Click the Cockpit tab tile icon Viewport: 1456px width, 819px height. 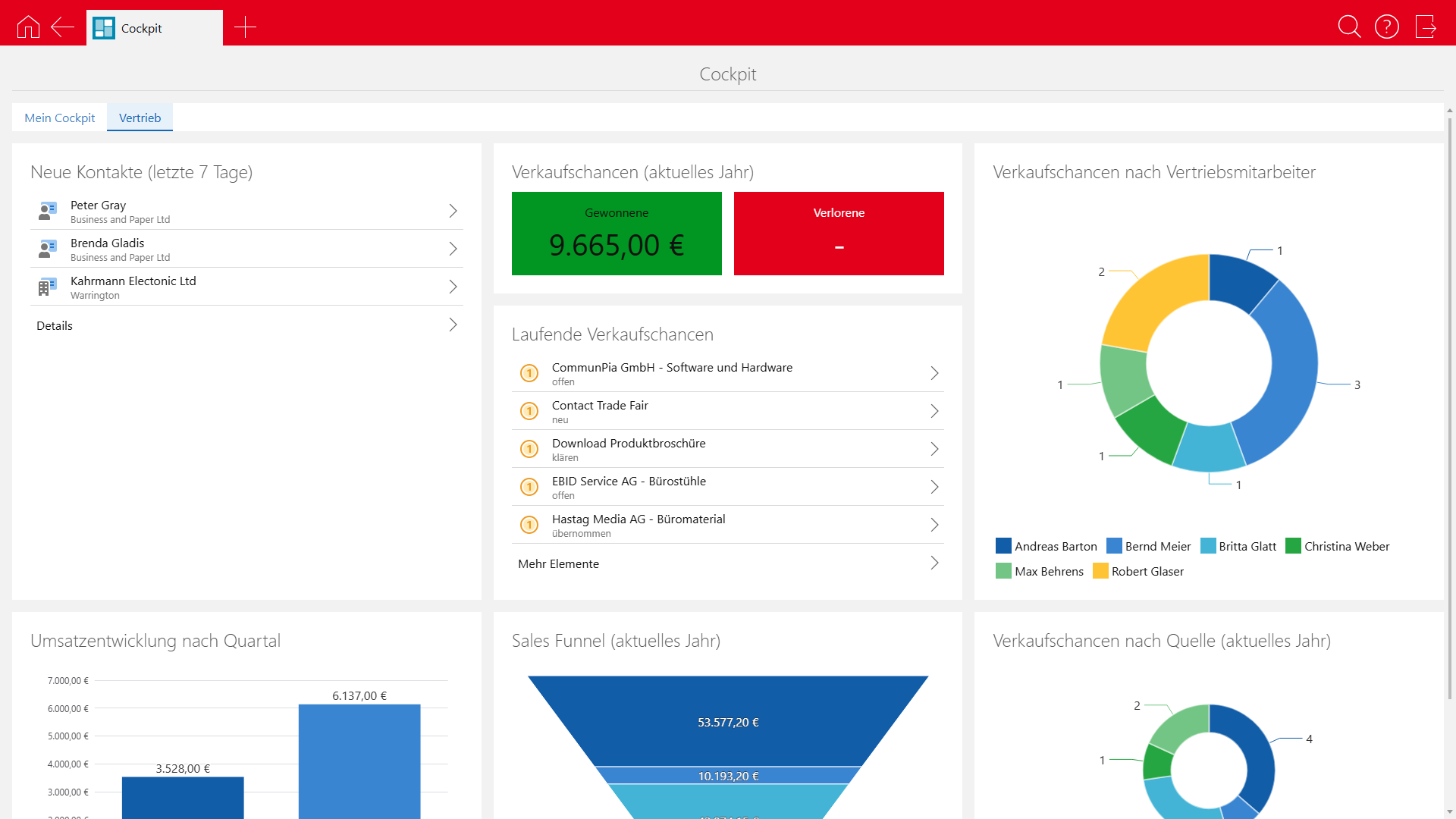click(x=104, y=28)
